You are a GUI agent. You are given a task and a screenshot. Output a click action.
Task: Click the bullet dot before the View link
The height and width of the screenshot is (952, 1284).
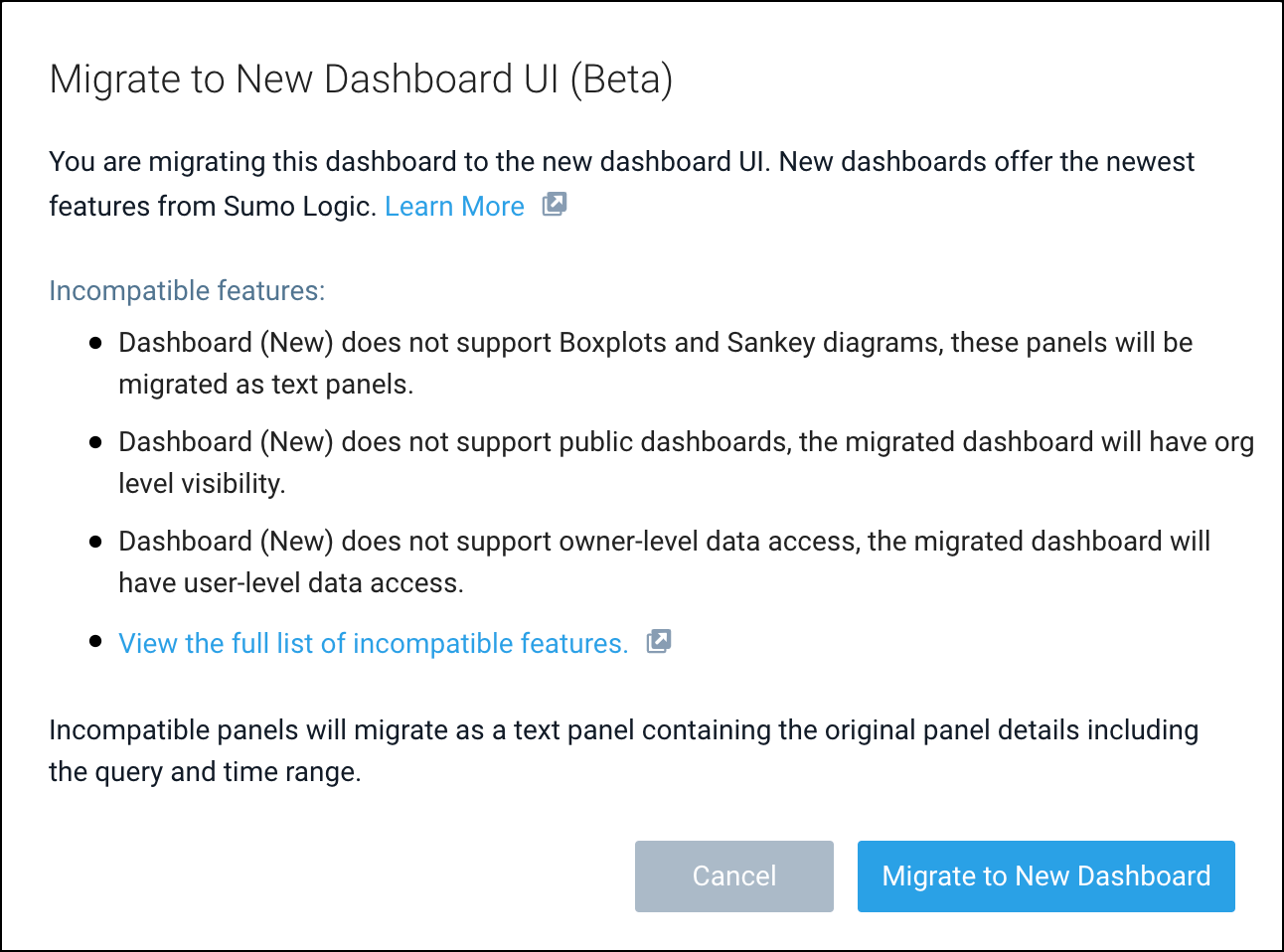click(x=95, y=642)
